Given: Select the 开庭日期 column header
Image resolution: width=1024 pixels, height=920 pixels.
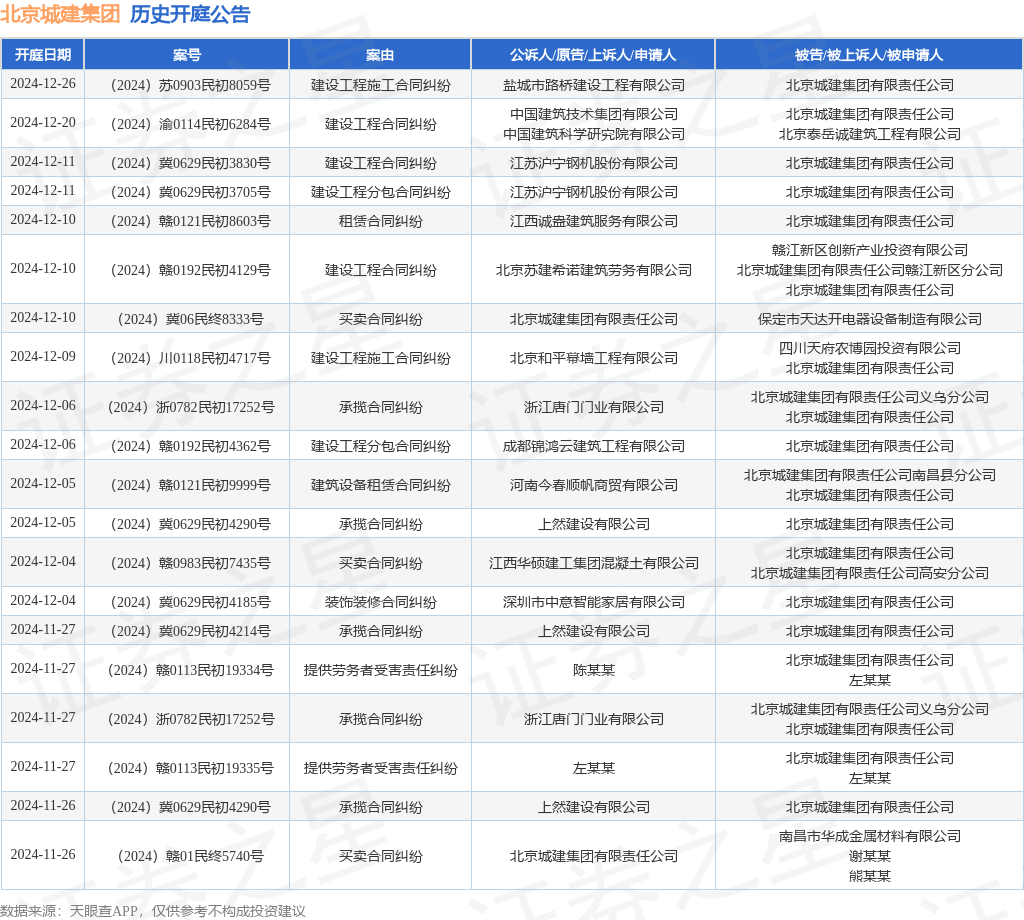Looking at the screenshot, I should click(43, 55).
